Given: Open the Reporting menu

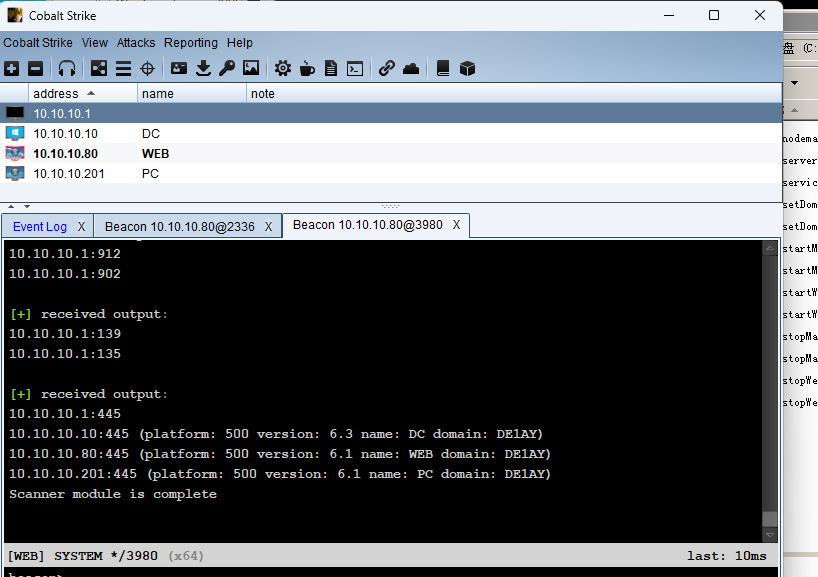Looking at the screenshot, I should click(190, 43).
